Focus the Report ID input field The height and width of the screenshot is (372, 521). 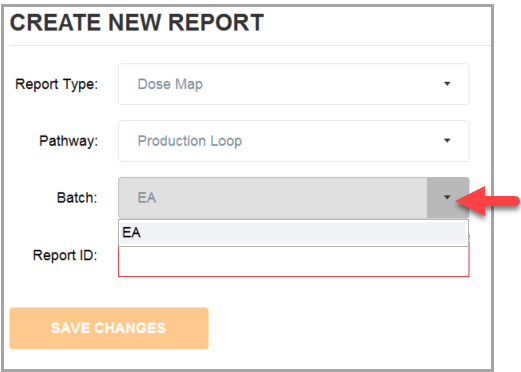(294, 261)
